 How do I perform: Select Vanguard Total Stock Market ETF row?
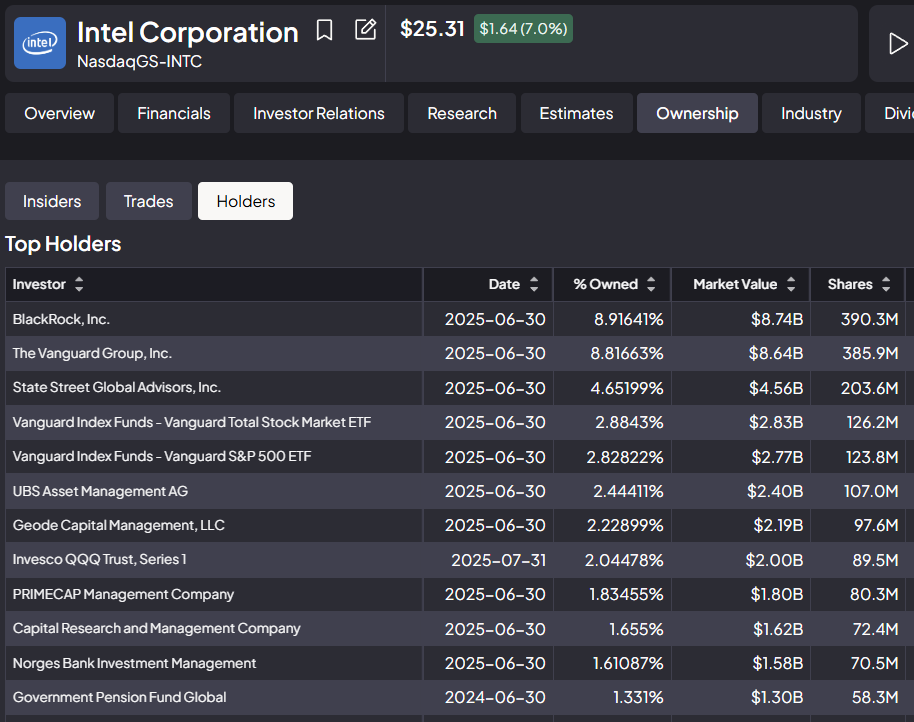click(455, 422)
